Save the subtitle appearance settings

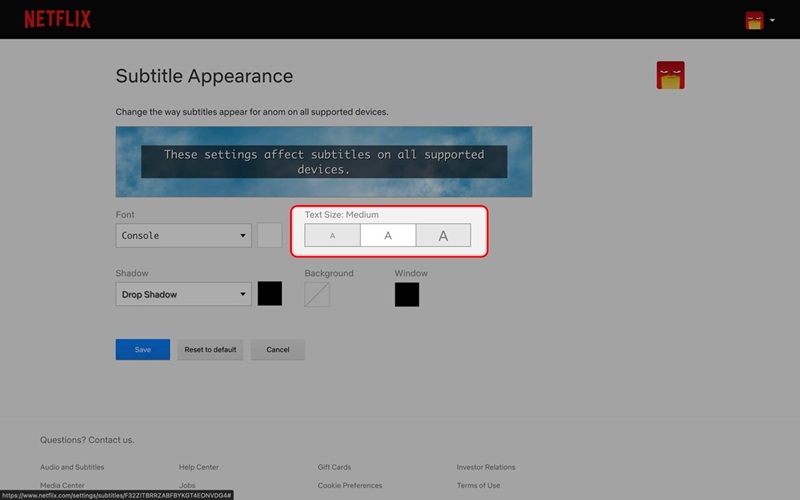click(143, 350)
